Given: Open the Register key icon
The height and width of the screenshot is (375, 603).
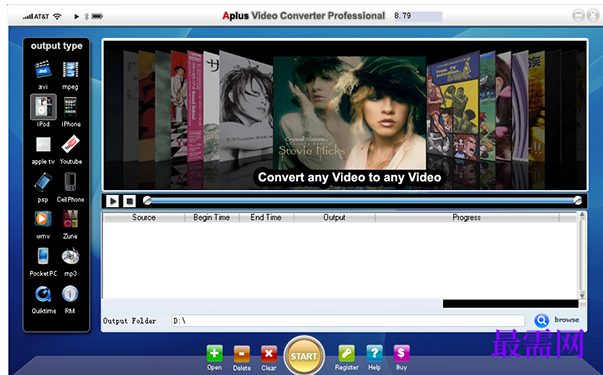Looking at the screenshot, I should (346, 353).
